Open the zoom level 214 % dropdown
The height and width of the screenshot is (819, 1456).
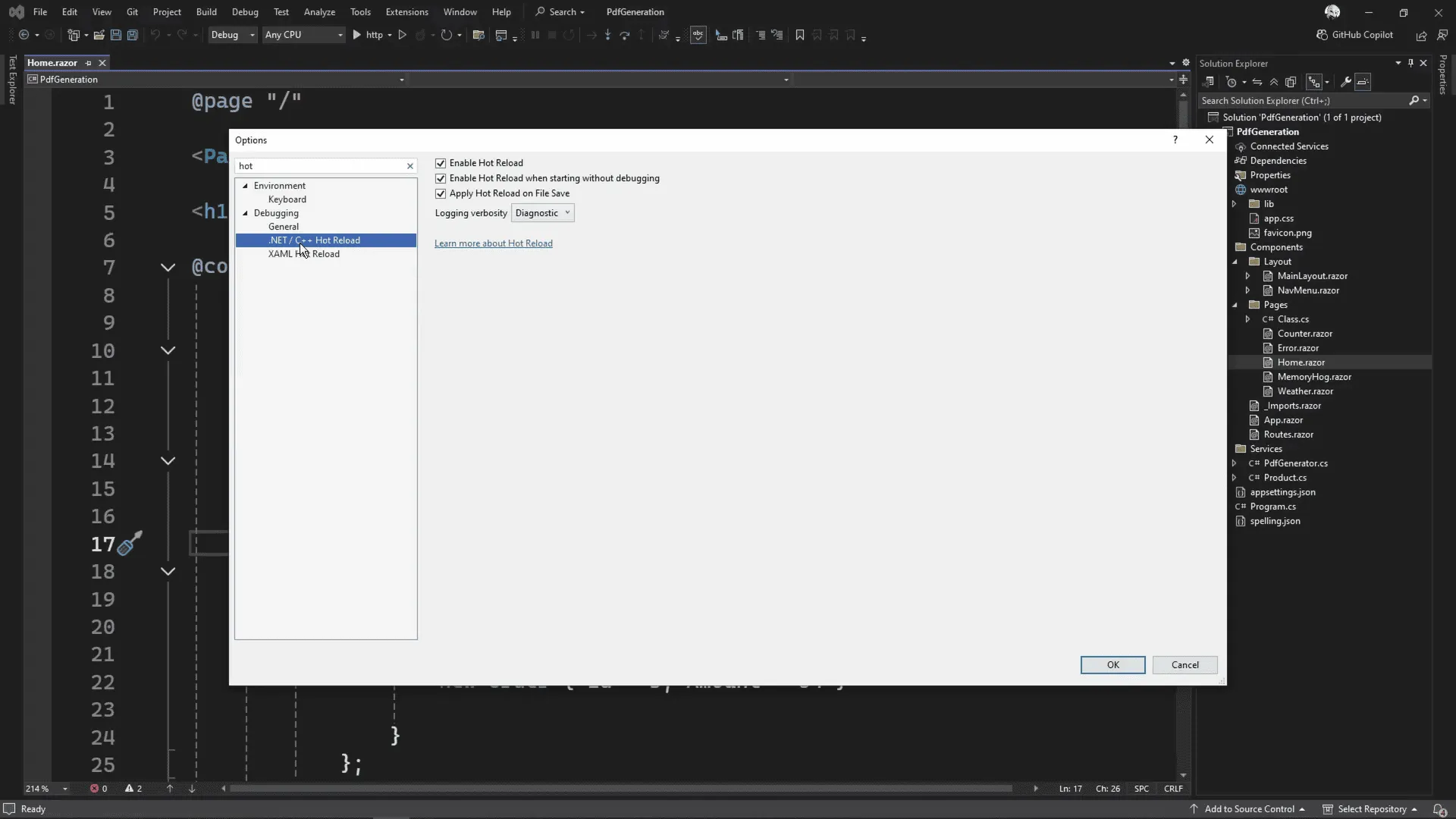click(65, 789)
